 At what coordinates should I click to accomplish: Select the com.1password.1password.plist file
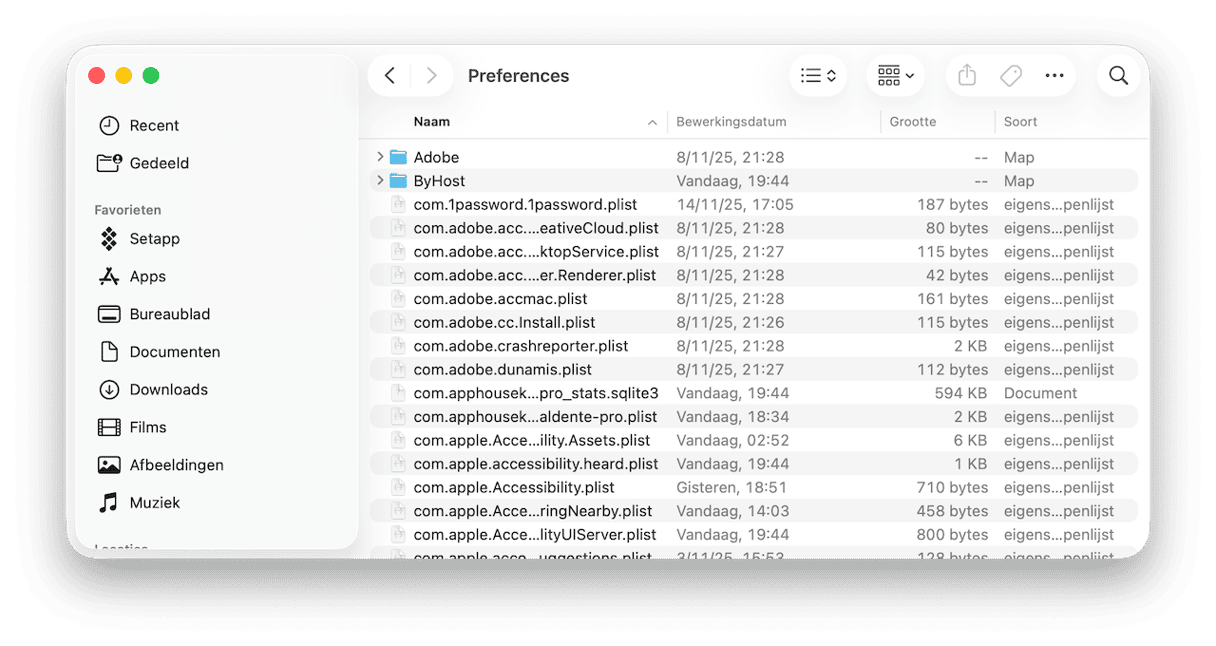525,205
